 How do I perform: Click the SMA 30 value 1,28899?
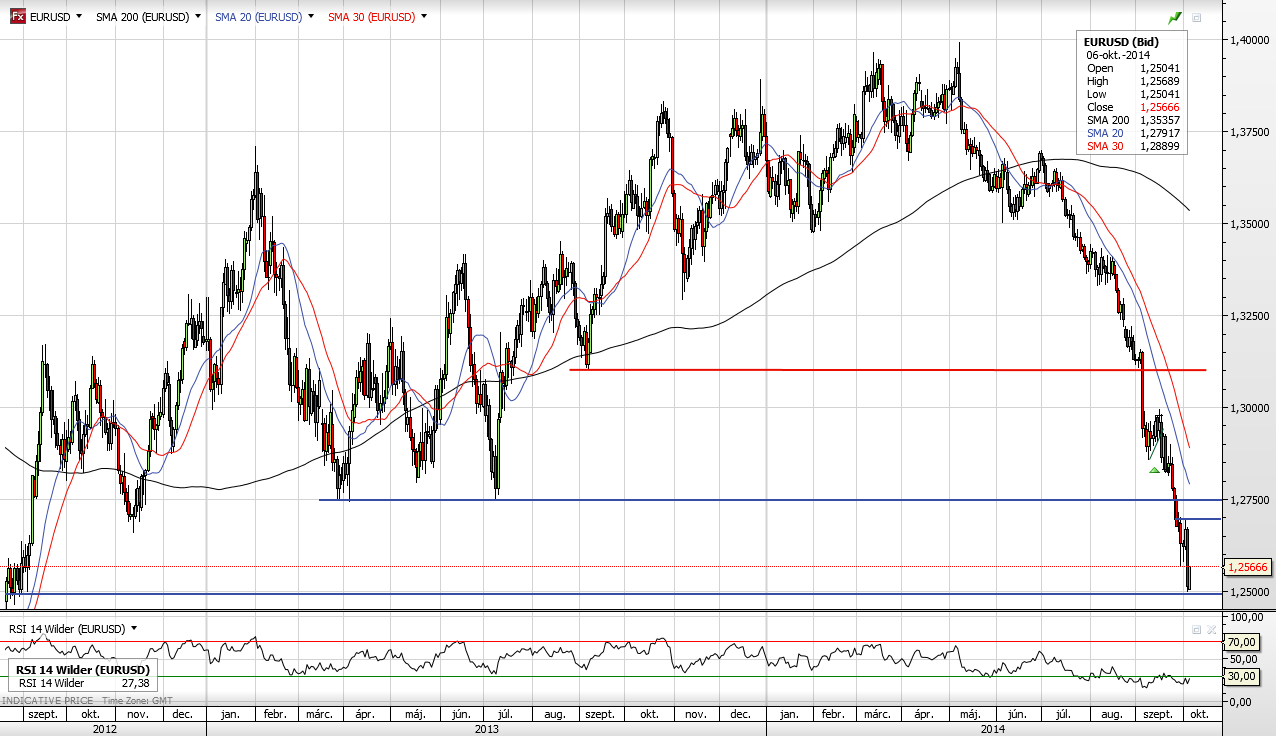point(1158,146)
